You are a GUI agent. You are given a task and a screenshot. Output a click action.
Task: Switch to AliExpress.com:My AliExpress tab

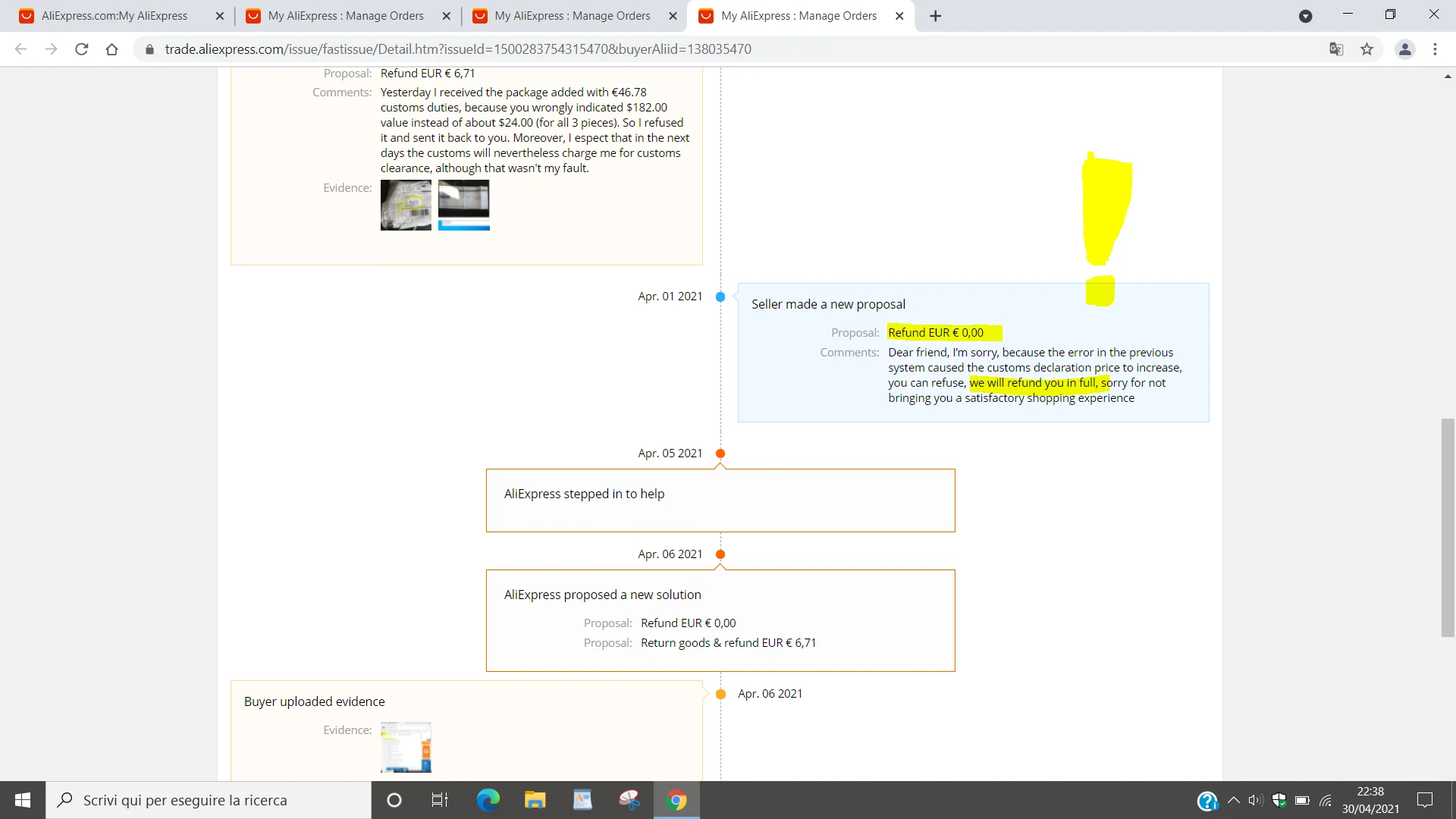click(x=114, y=16)
